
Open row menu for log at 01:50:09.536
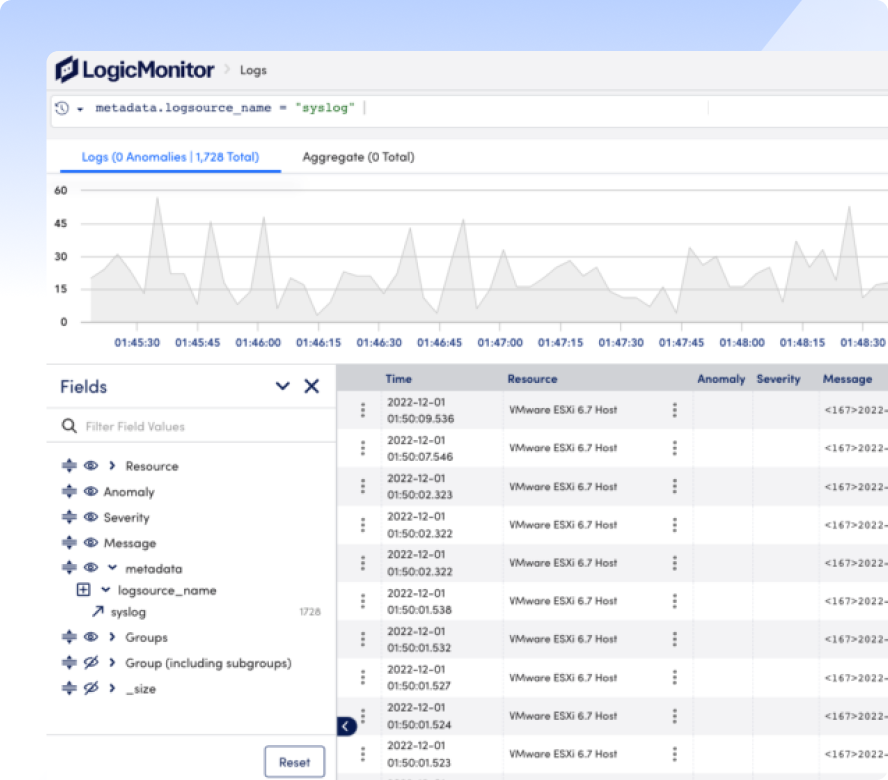click(x=363, y=410)
